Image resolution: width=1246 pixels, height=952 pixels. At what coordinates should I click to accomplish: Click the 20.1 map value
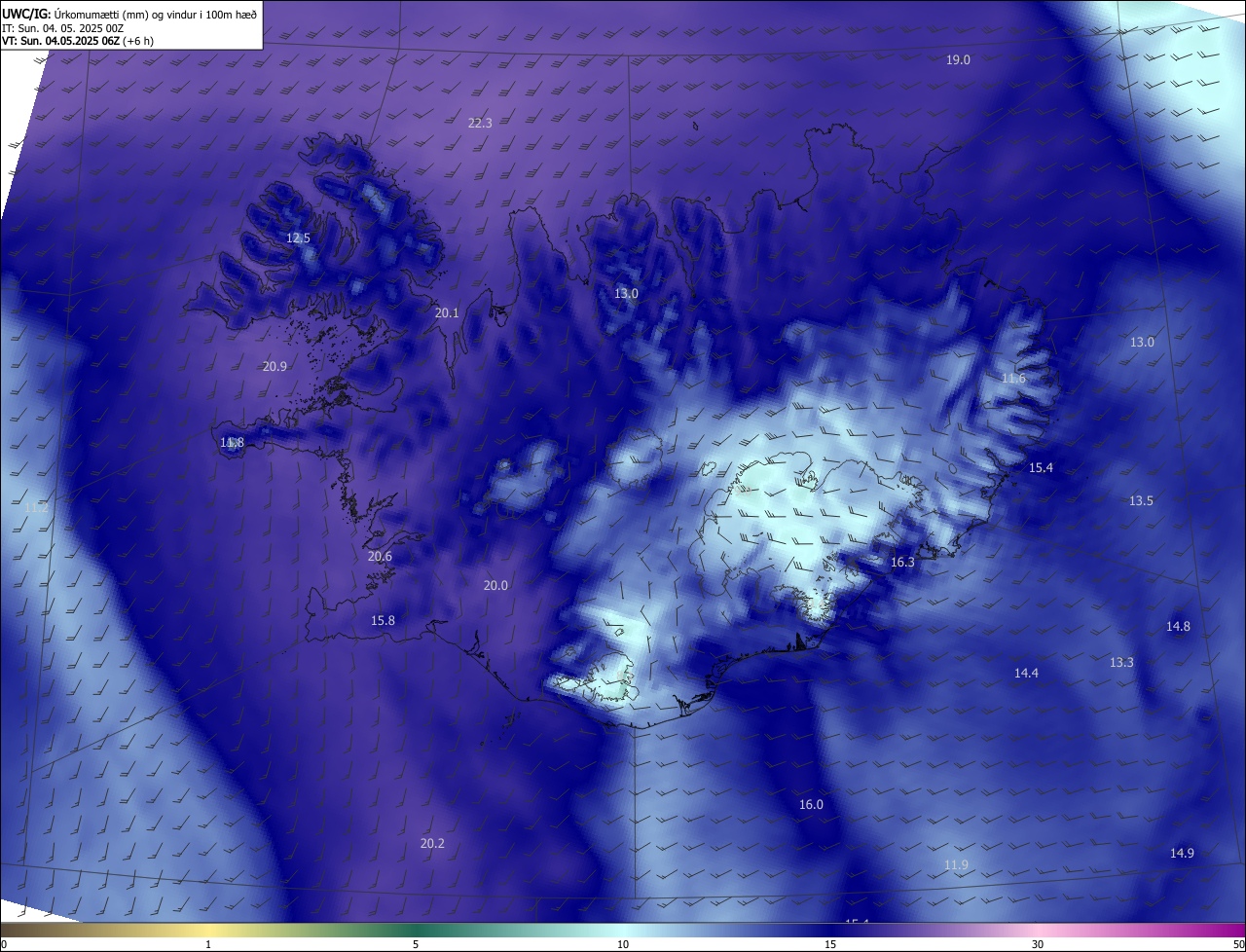(x=447, y=313)
